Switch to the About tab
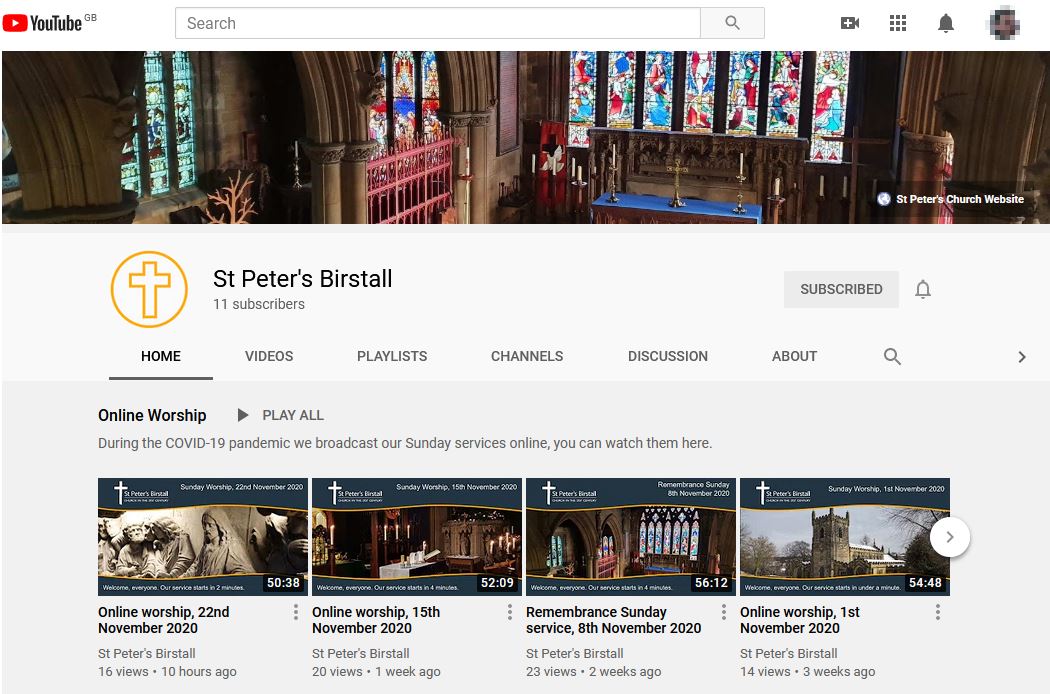Viewport: 1050px width, 694px height. click(794, 356)
